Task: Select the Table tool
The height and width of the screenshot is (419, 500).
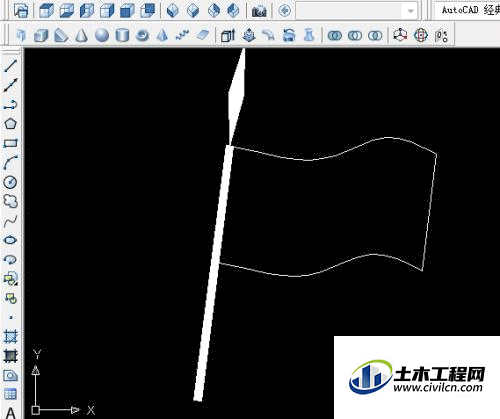Action: click(x=10, y=395)
